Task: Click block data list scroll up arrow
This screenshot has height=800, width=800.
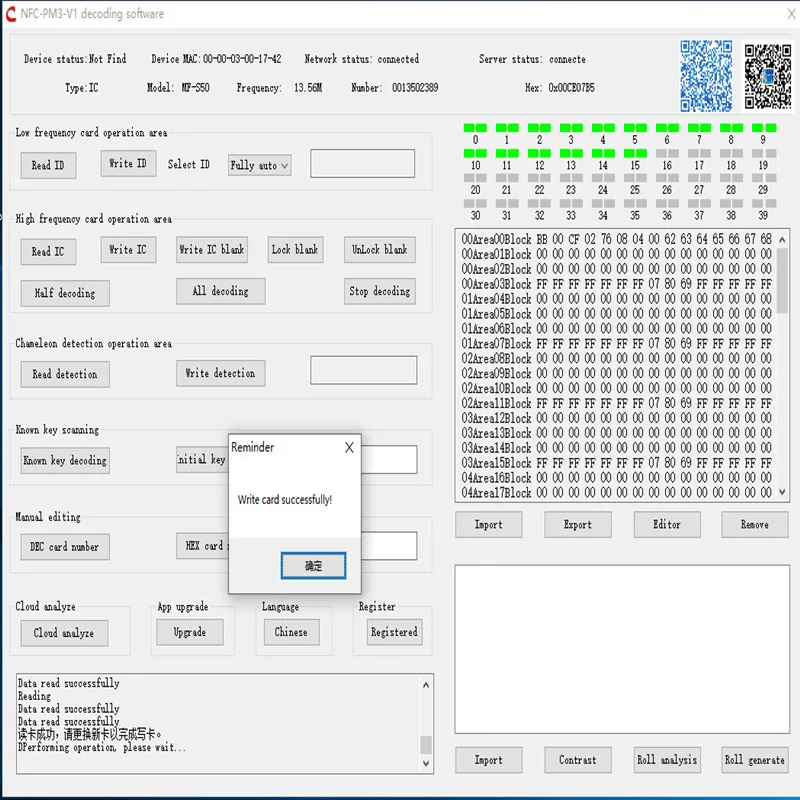Action: pyautogui.click(x=782, y=239)
